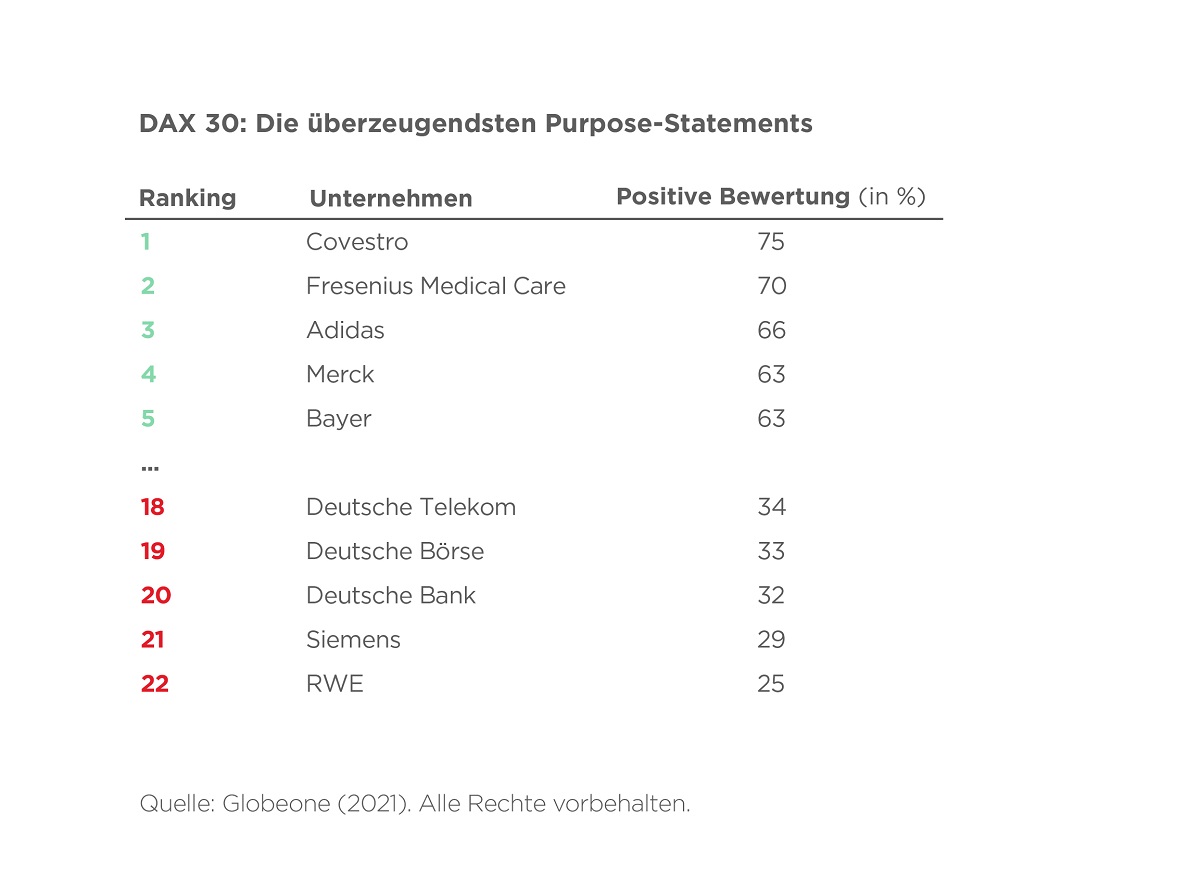Viewport: 1200px width, 892px height.
Task: Click the chart title about Purpose-Statements
Action: pos(475,124)
